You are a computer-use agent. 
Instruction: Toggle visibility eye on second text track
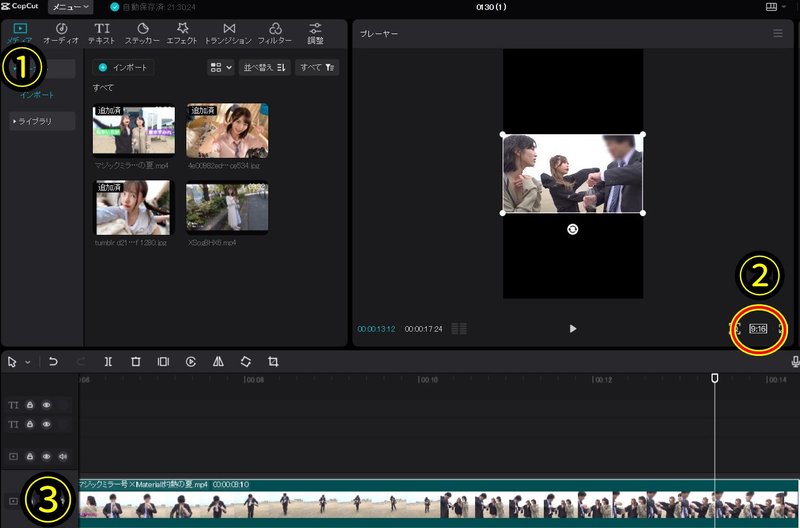click(x=46, y=424)
